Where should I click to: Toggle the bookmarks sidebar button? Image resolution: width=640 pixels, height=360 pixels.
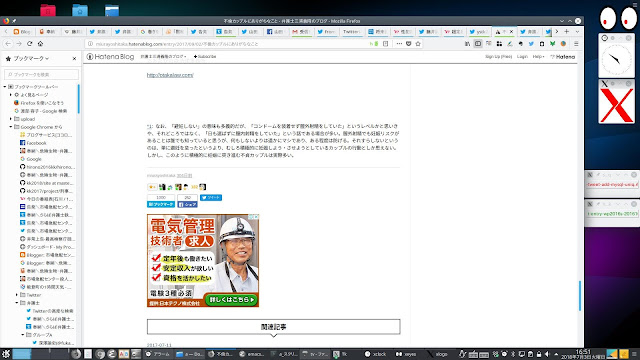(478, 44)
